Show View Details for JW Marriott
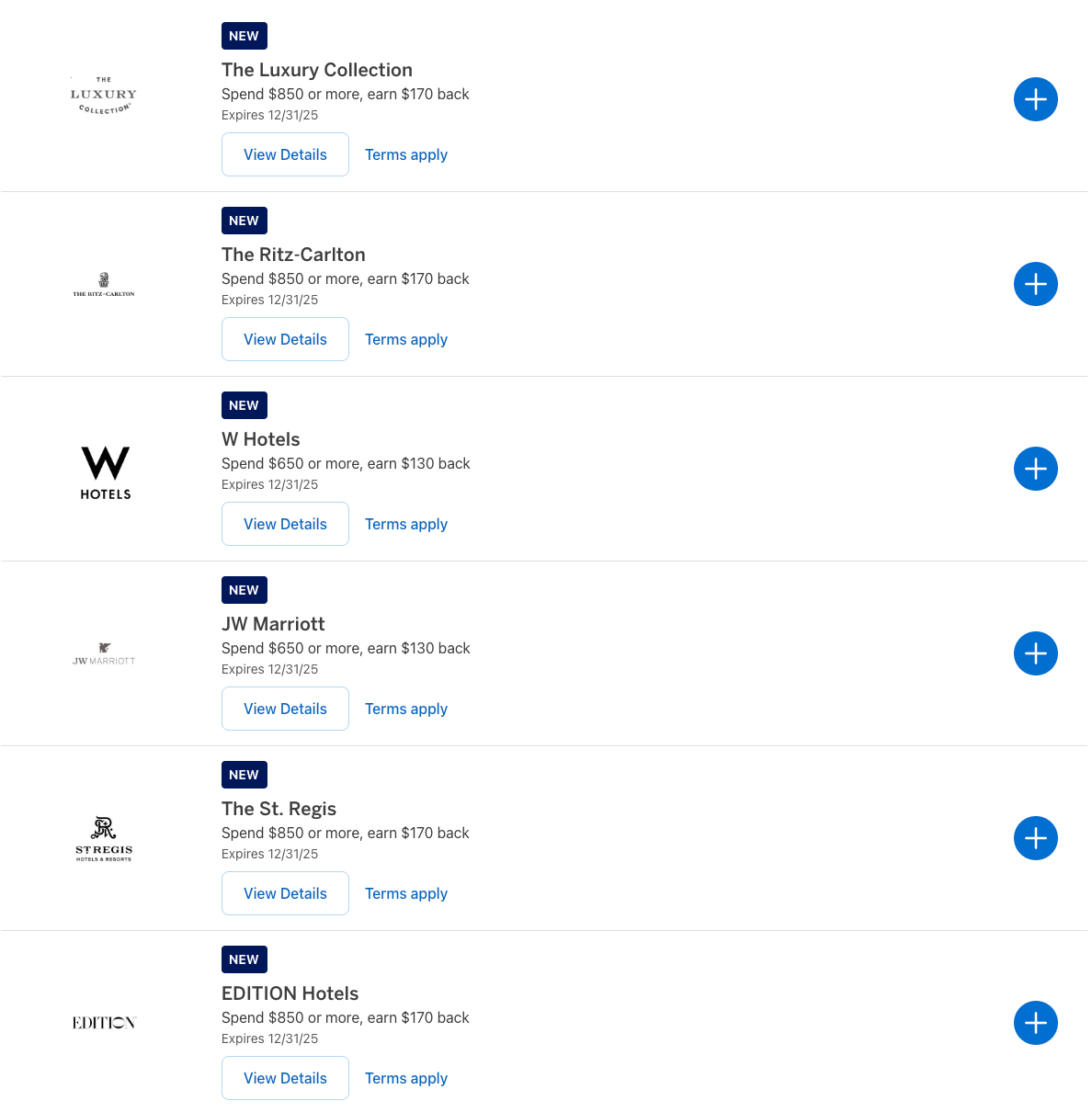Viewport: 1092px width, 1112px height. coord(285,709)
